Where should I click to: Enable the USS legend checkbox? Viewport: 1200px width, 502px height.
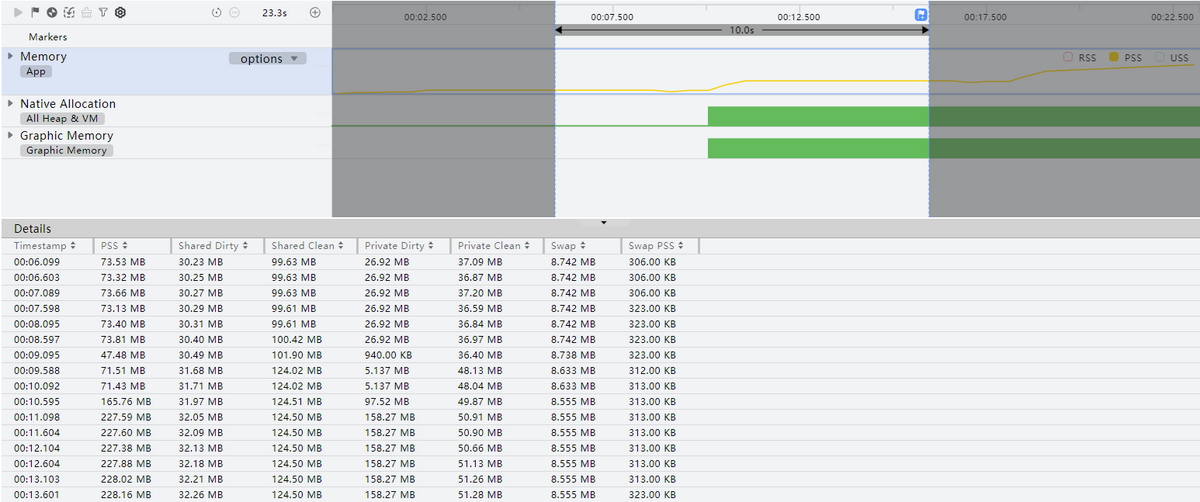[x=1159, y=58]
